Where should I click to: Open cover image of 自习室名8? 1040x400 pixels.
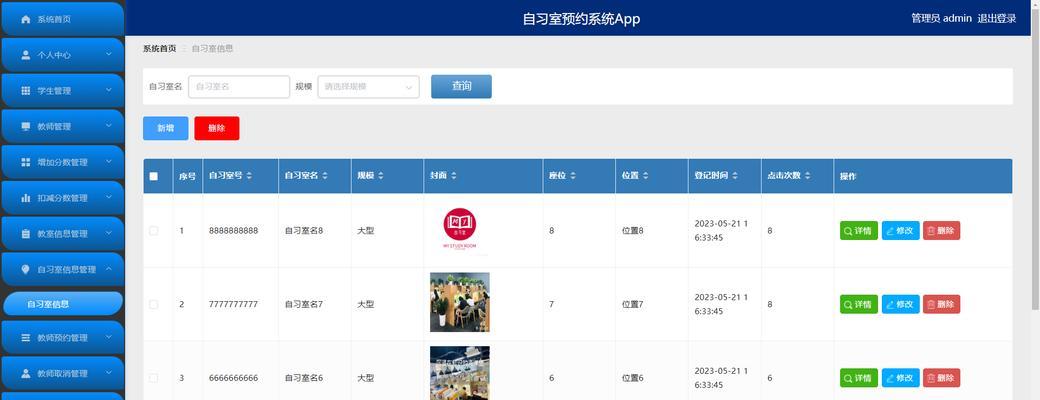[460, 230]
